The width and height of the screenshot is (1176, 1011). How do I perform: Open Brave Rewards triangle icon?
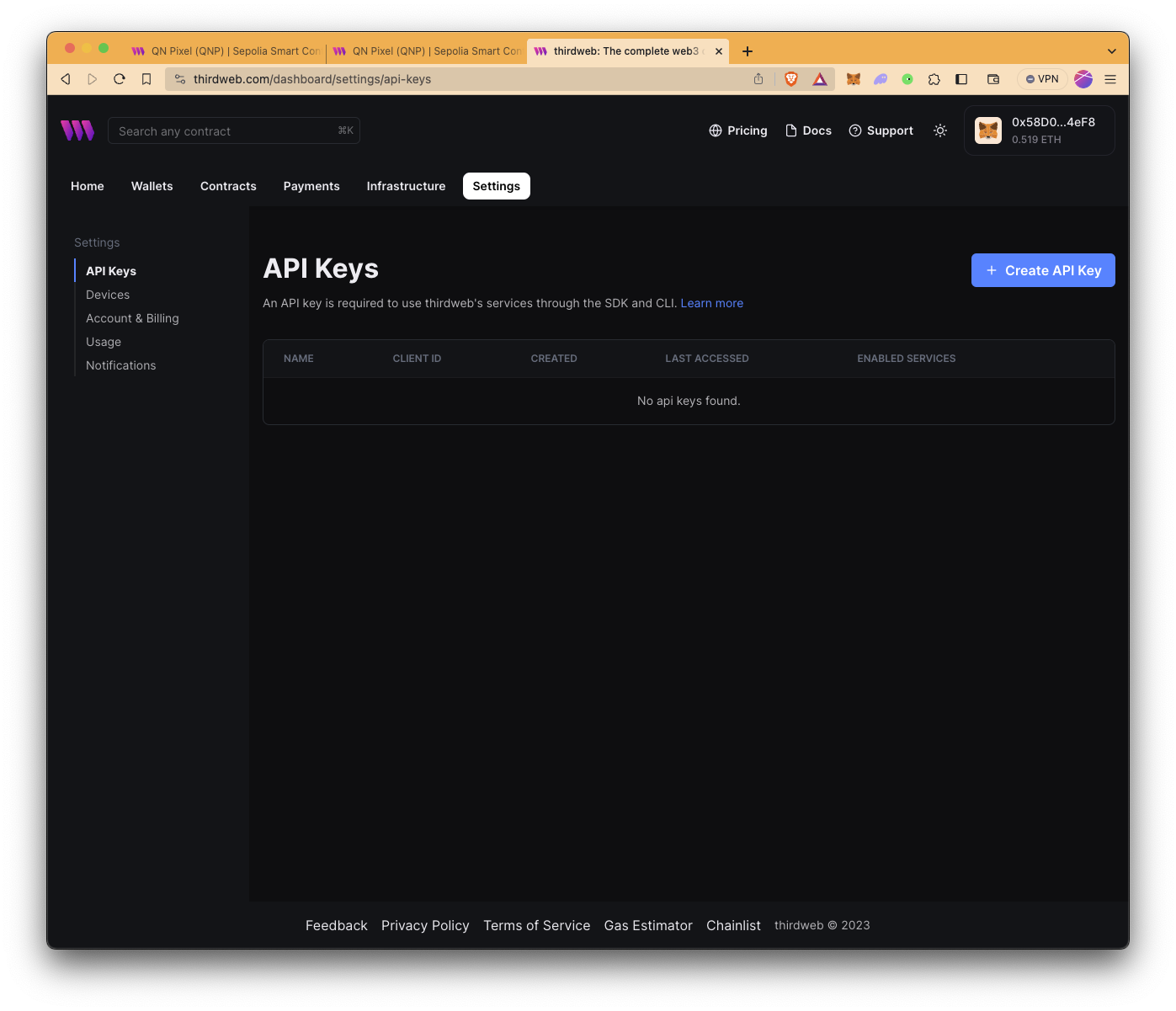click(820, 79)
